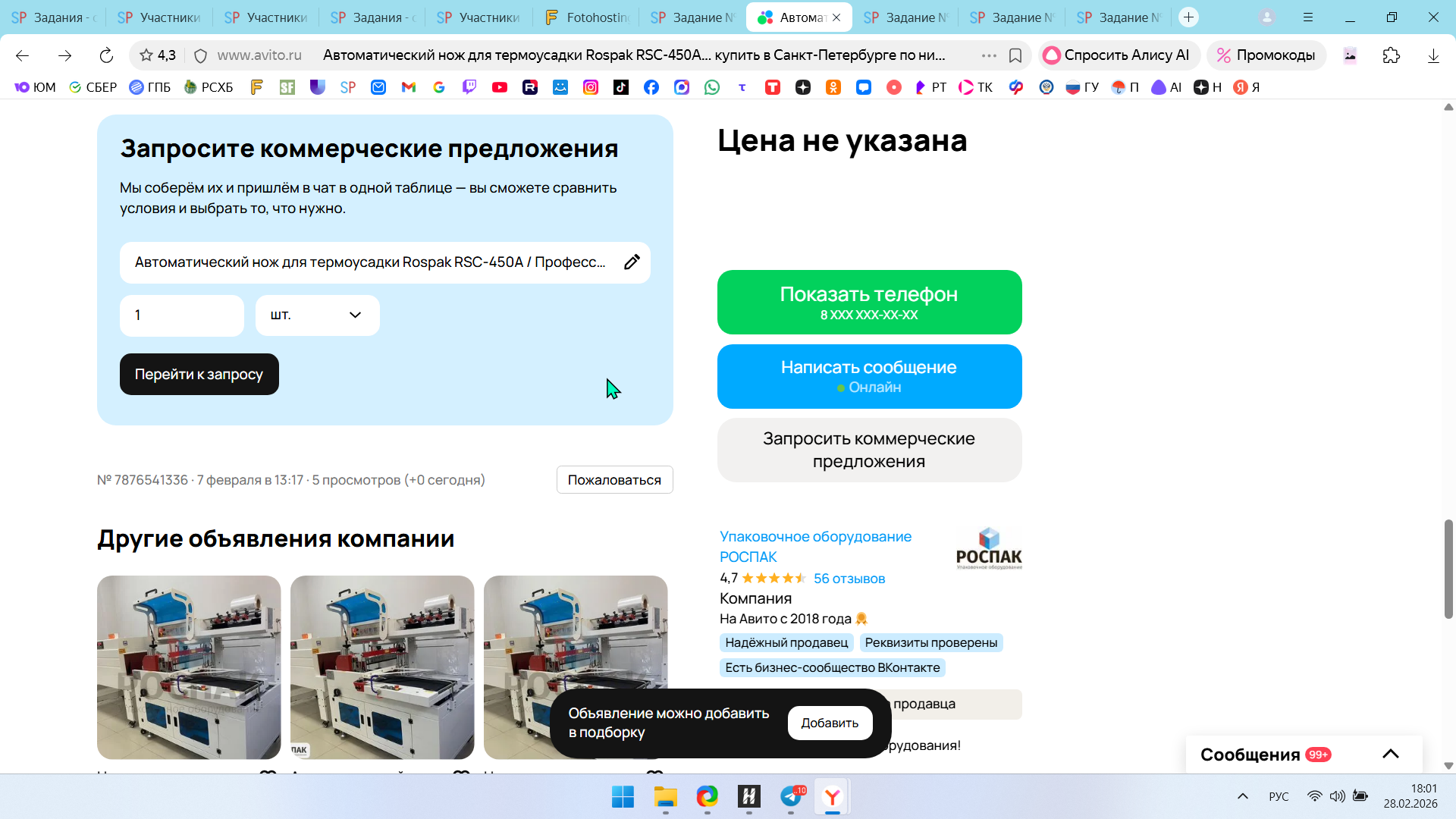Viewport: 1456px width, 819px height.
Task: Click Показать телефон button
Action: [869, 302]
